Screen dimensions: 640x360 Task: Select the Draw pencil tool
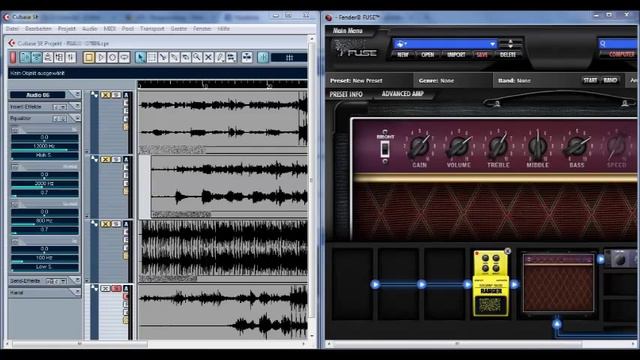point(220,58)
